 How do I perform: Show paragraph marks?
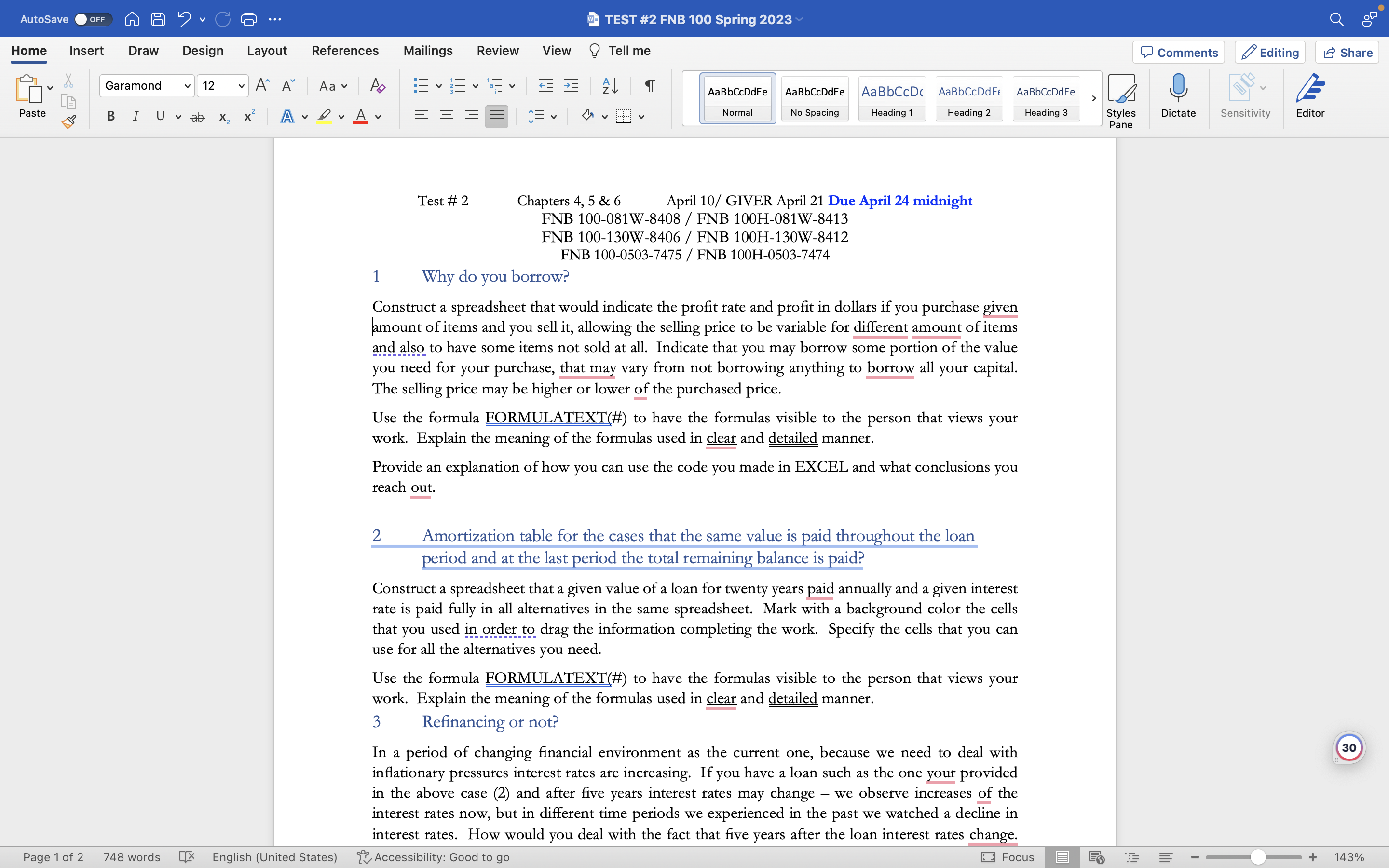[649, 85]
